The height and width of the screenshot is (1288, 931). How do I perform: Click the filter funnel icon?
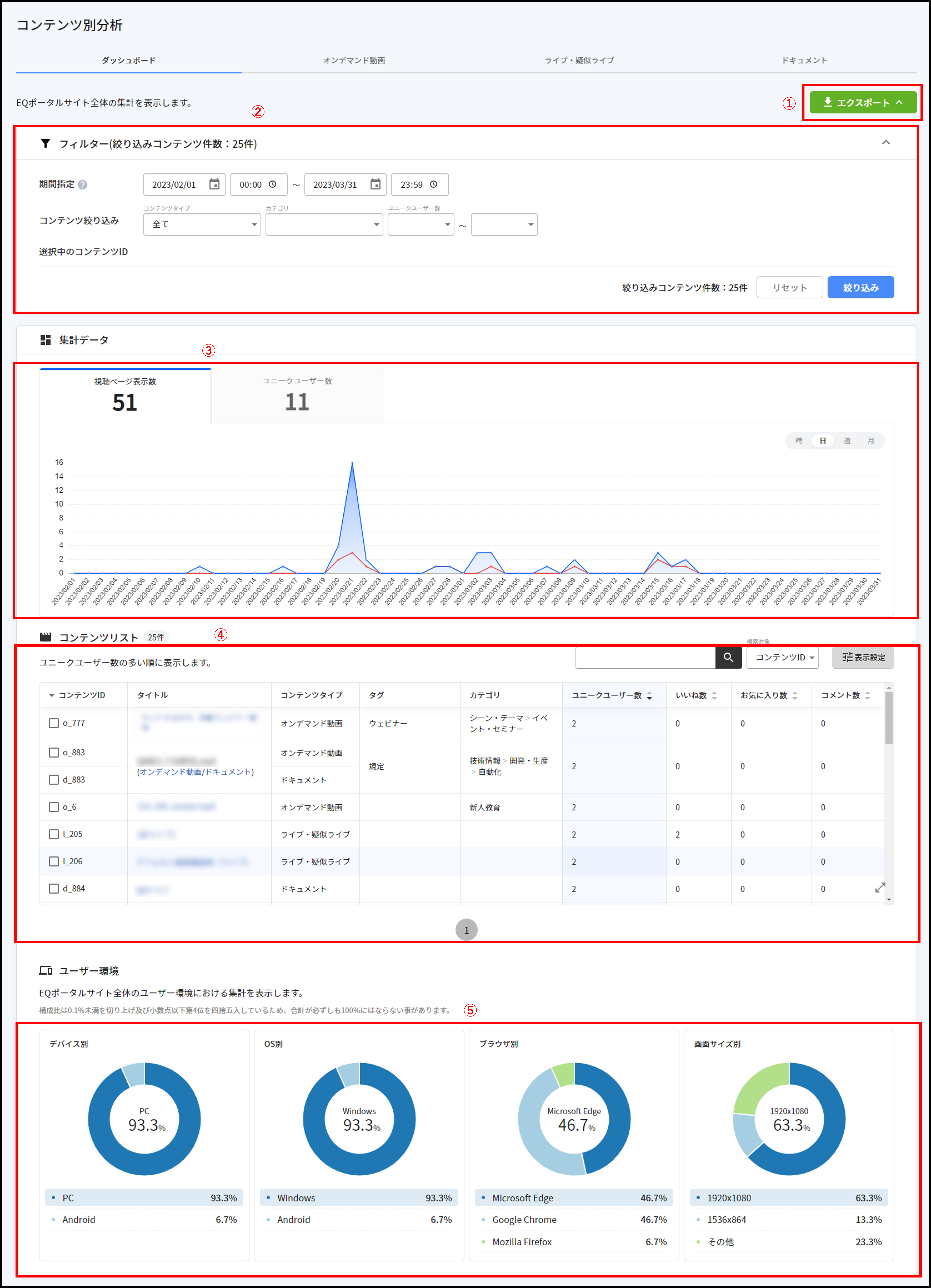[45, 144]
